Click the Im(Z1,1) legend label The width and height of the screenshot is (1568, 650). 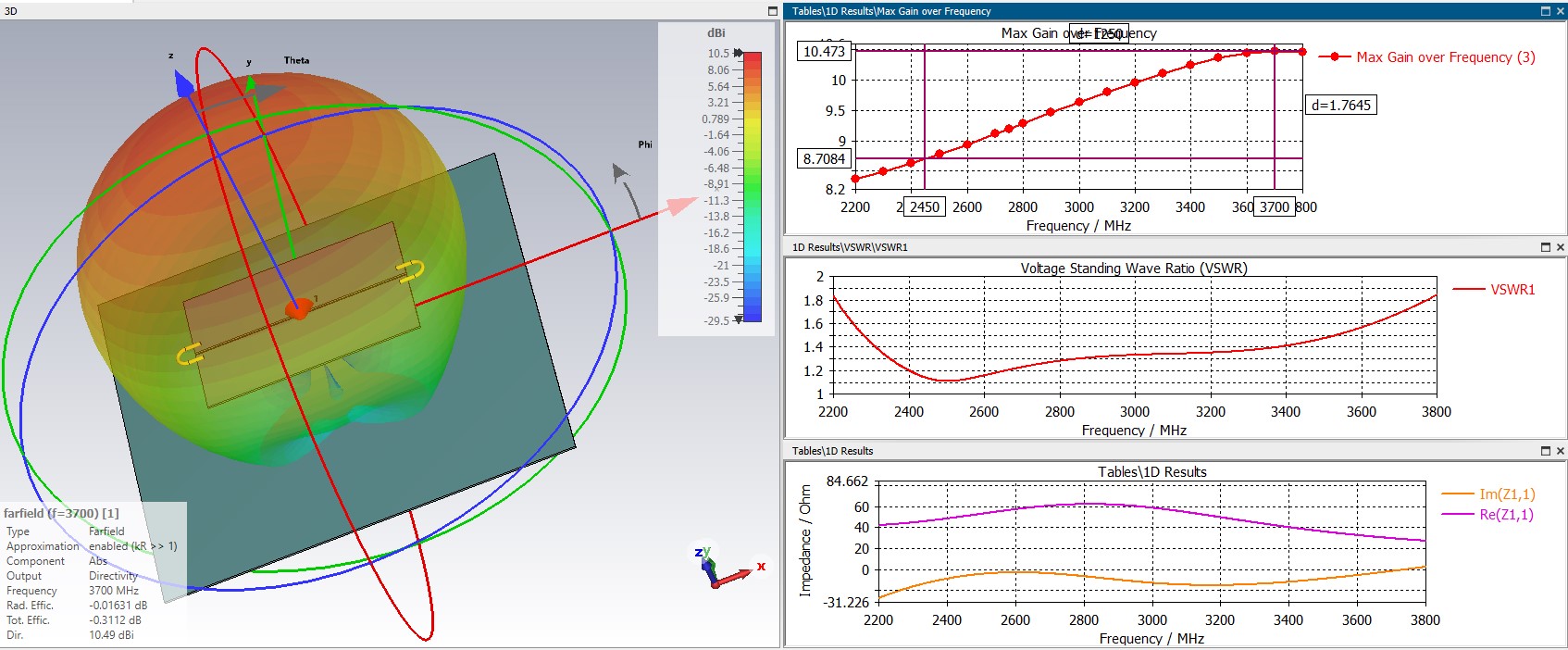pos(1507,494)
